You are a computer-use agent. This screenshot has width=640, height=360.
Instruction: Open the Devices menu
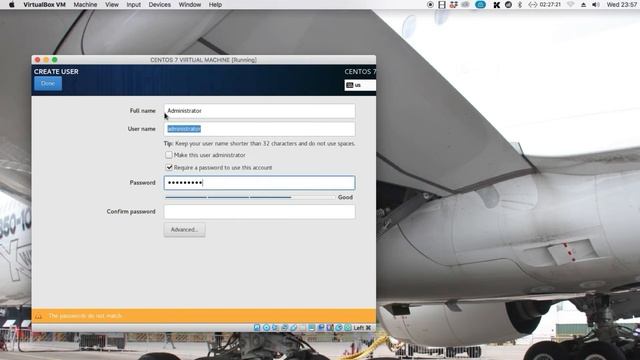160,4
